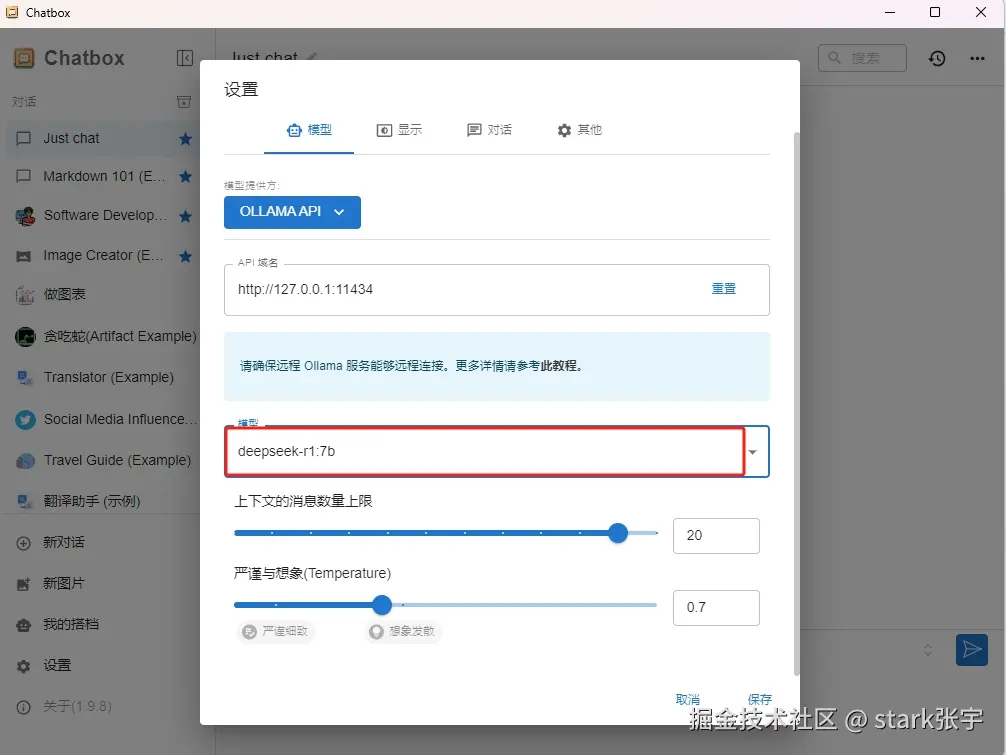Toggle star on Markdown 101 conversation
This screenshot has height=755, width=1006.
(x=185, y=176)
